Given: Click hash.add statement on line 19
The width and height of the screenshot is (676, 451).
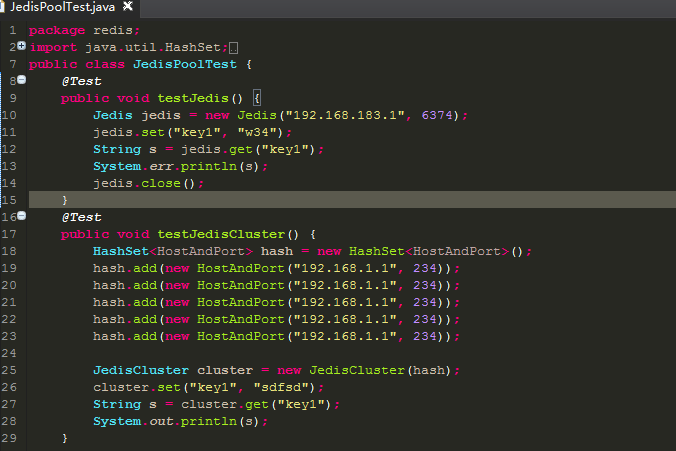Looking at the screenshot, I should (276, 268).
